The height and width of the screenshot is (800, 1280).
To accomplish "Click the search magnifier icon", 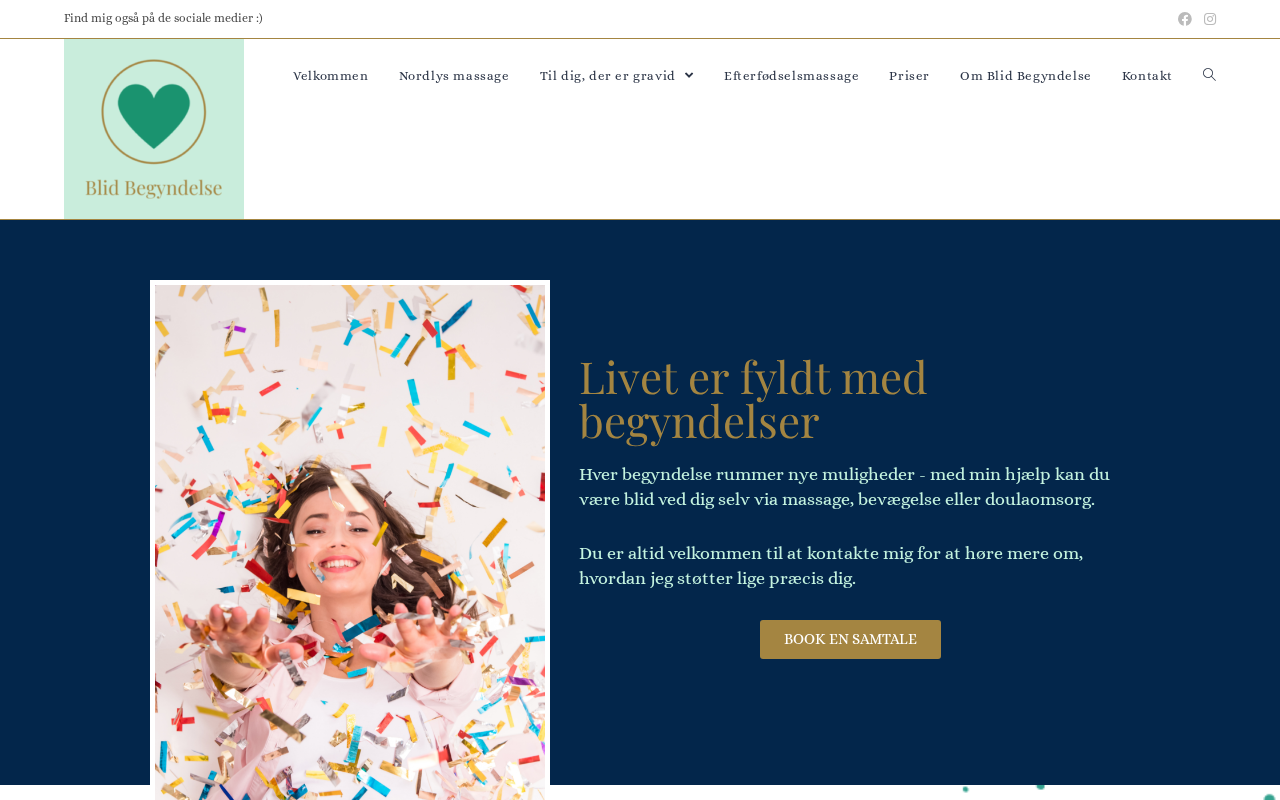I will click(x=1209, y=75).
